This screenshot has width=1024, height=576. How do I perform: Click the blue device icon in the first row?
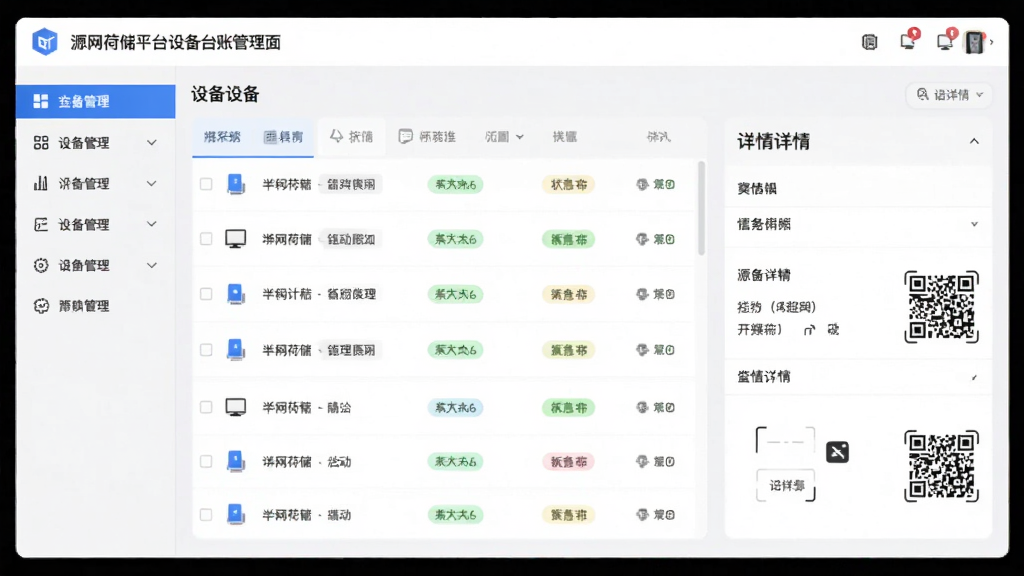(x=236, y=184)
